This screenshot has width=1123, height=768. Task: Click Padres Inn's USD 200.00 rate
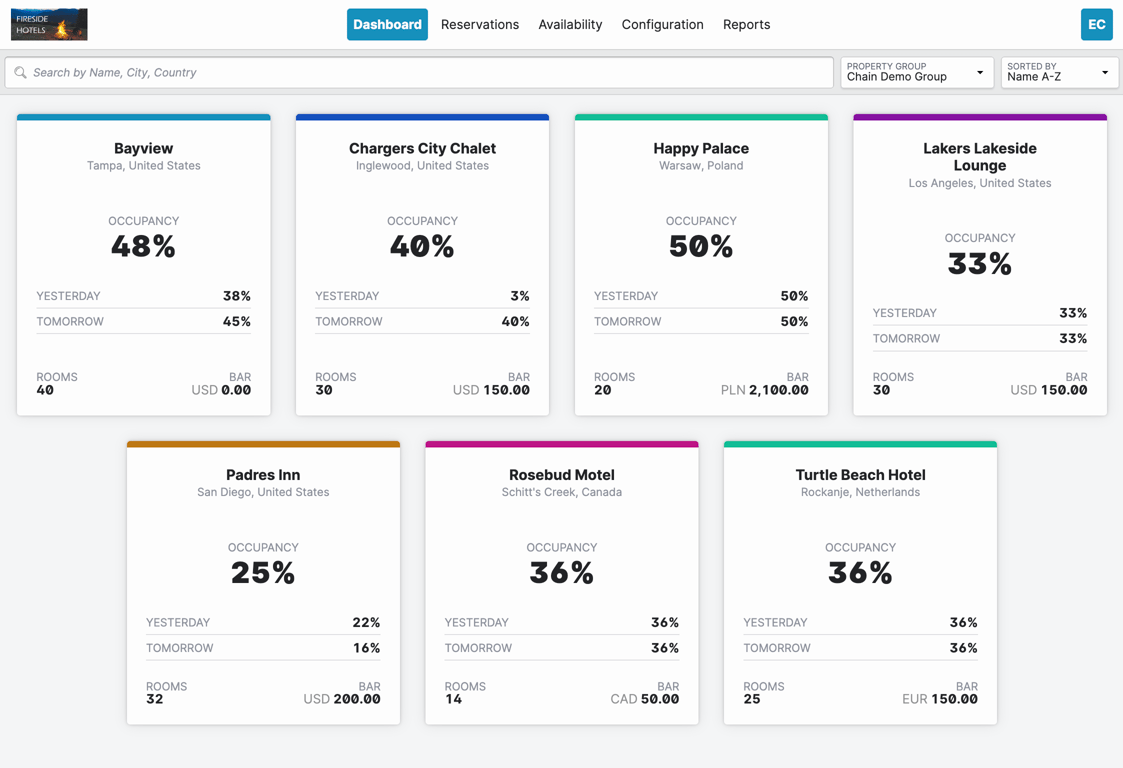[342, 699]
